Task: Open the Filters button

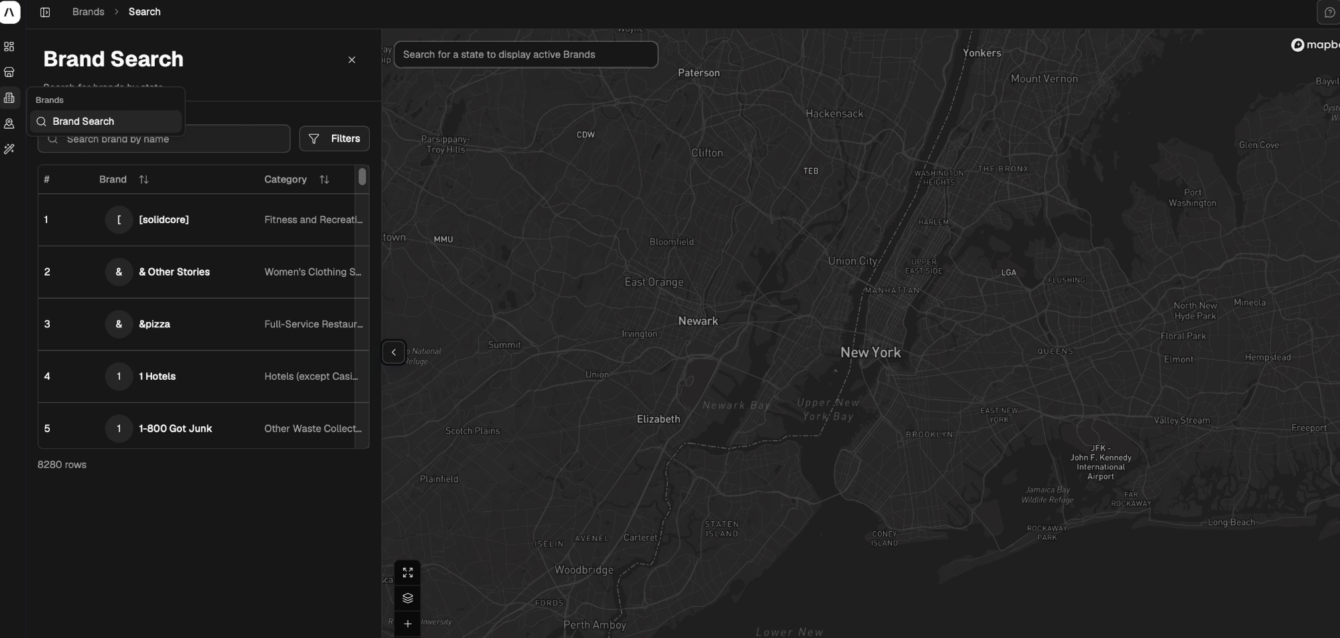Action: (x=334, y=139)
